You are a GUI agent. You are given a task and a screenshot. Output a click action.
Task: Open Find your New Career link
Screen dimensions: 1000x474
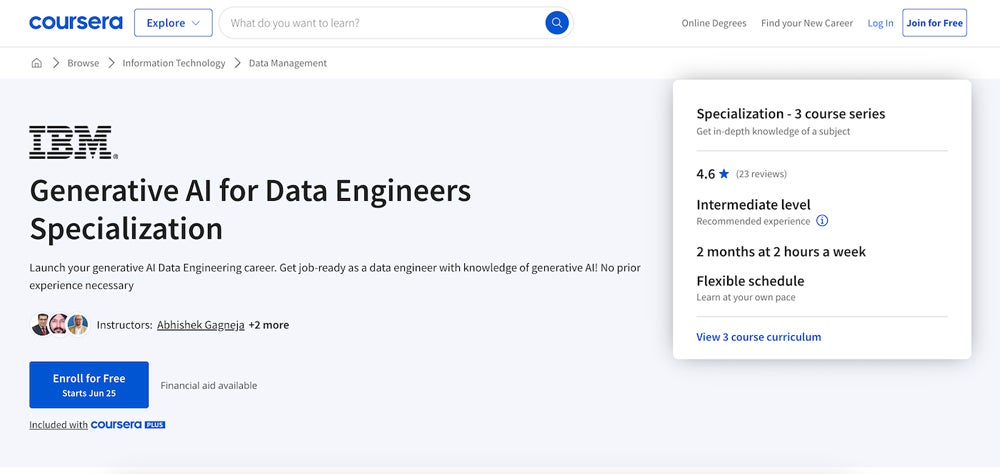[807, 23]
